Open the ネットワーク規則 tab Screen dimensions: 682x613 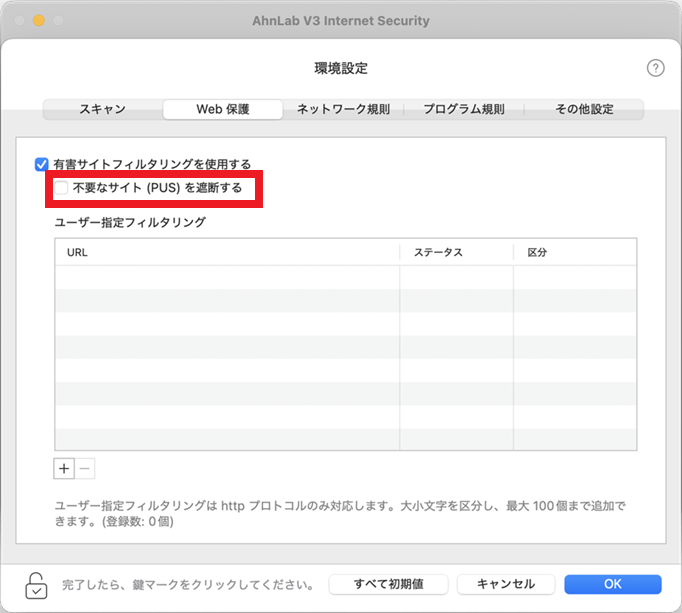(343, 109)
